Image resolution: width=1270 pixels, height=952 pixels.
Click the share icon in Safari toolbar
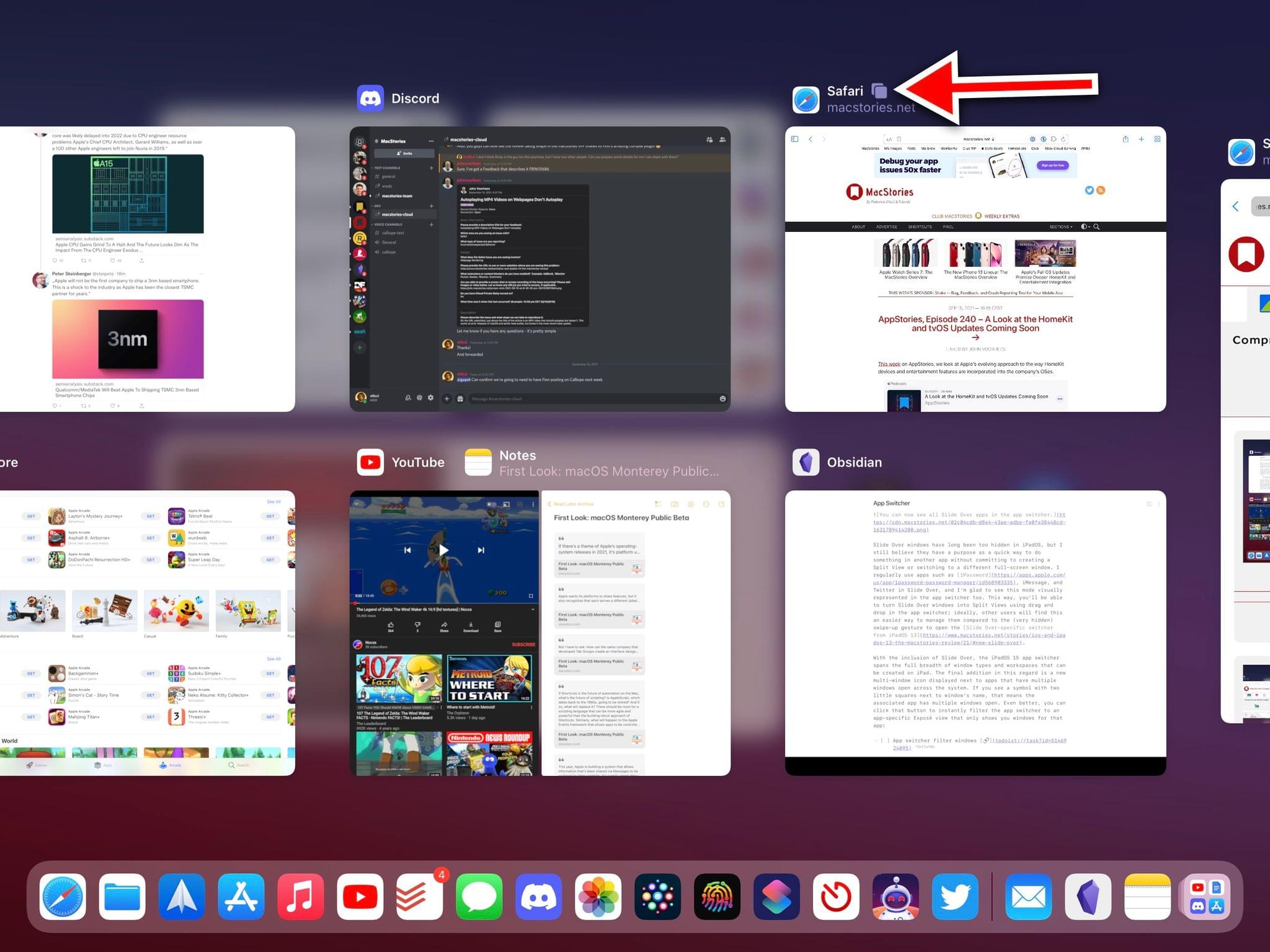coord(1125,139)
